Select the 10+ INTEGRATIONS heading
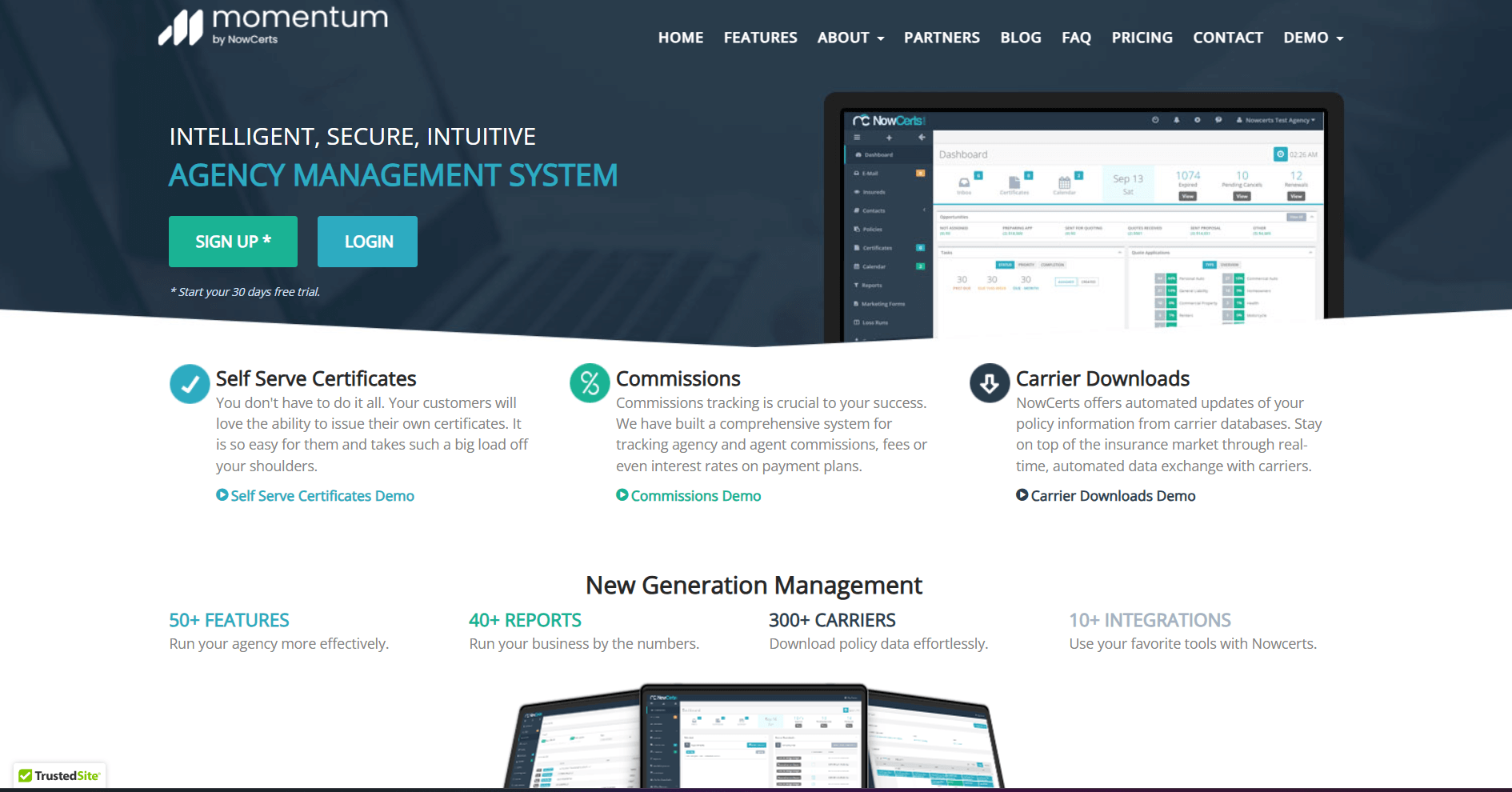Screen dimensions: 1512x792 (x=1150, y=620)
